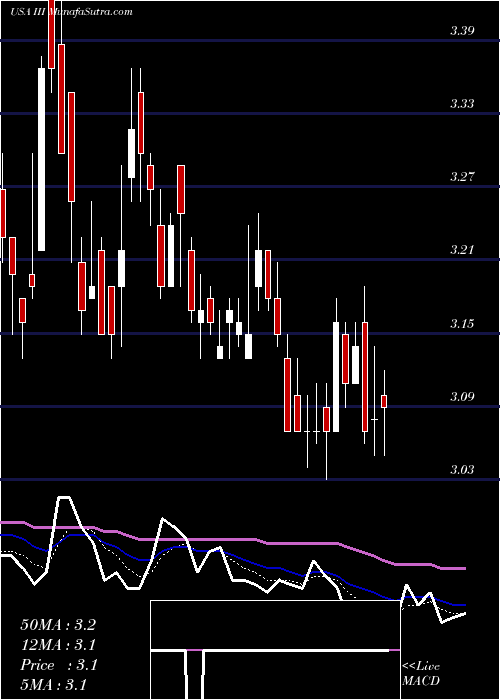The width and height of the screenshot is (500, 700).
Task: Click the 5MA : 3.1 readout
Action: [53, 685]
